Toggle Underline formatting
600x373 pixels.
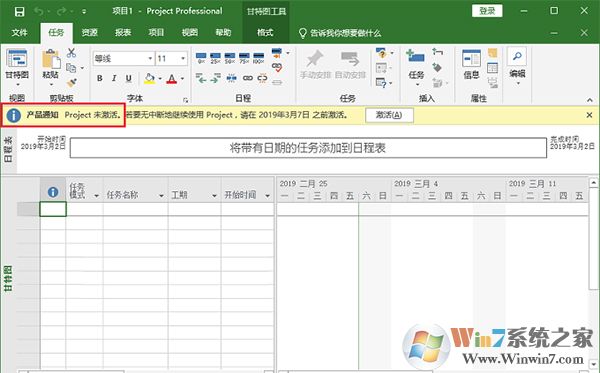129,78
